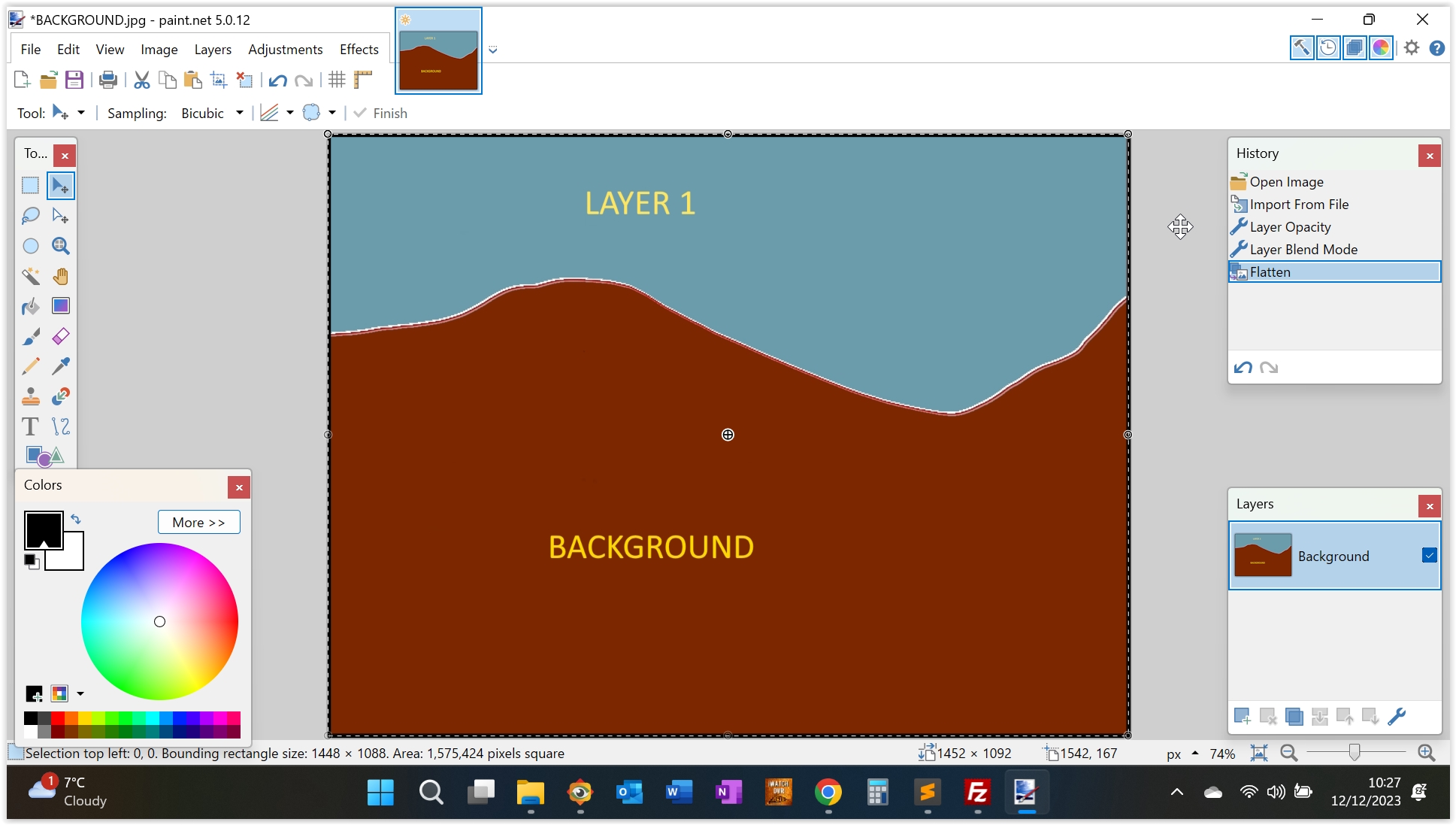This screenshot has height=825, width=1456.
Task: Add a new layer in the Layers panel
Action: pyautogui.click(x=1243, y=717)
